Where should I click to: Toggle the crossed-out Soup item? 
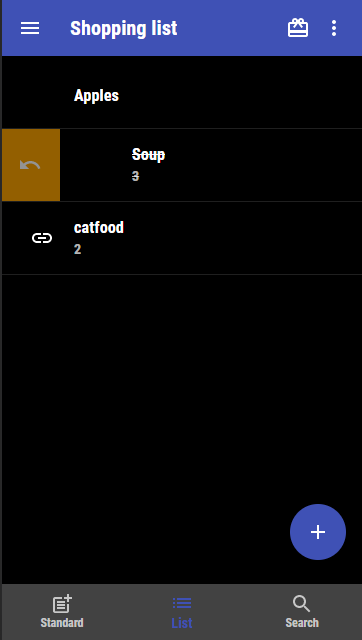click(211, 165)
